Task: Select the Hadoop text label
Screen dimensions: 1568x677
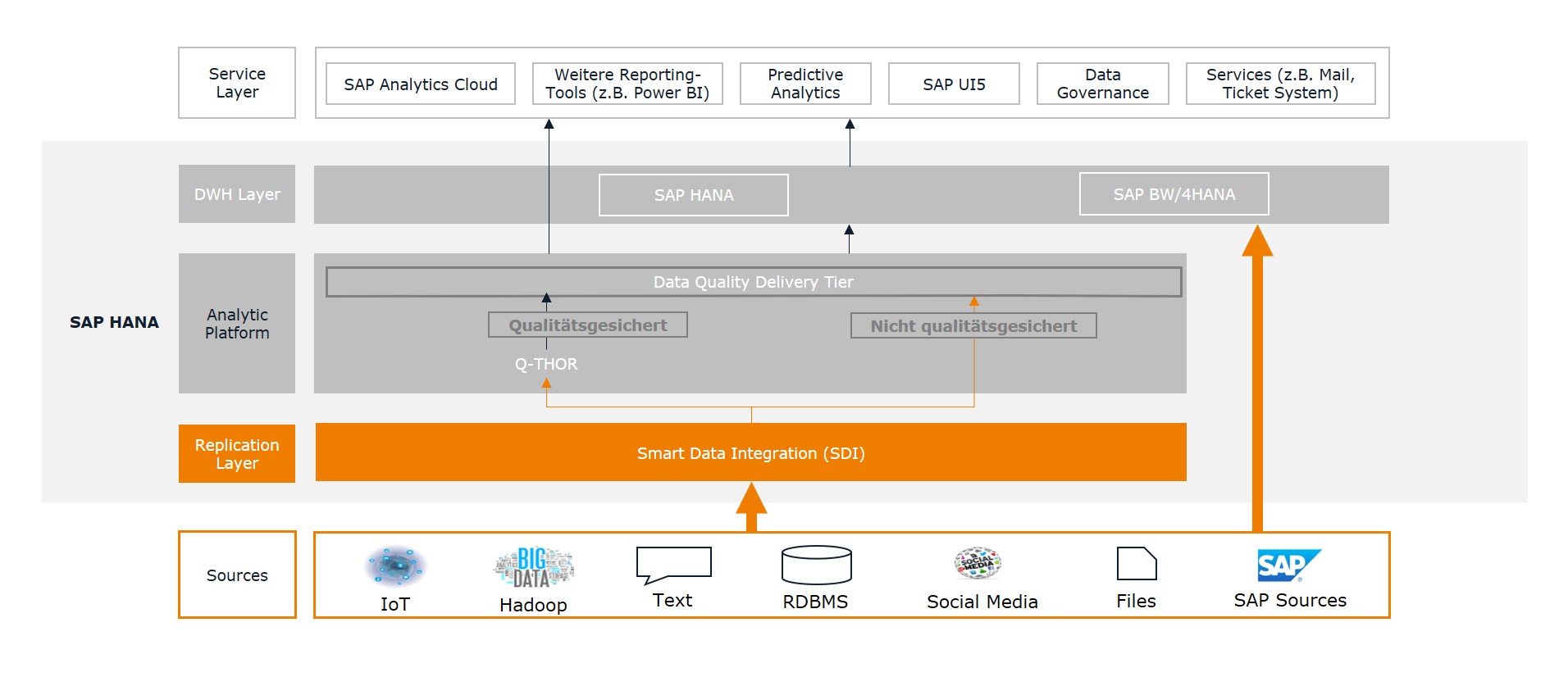Action: (x=533, y=605)
